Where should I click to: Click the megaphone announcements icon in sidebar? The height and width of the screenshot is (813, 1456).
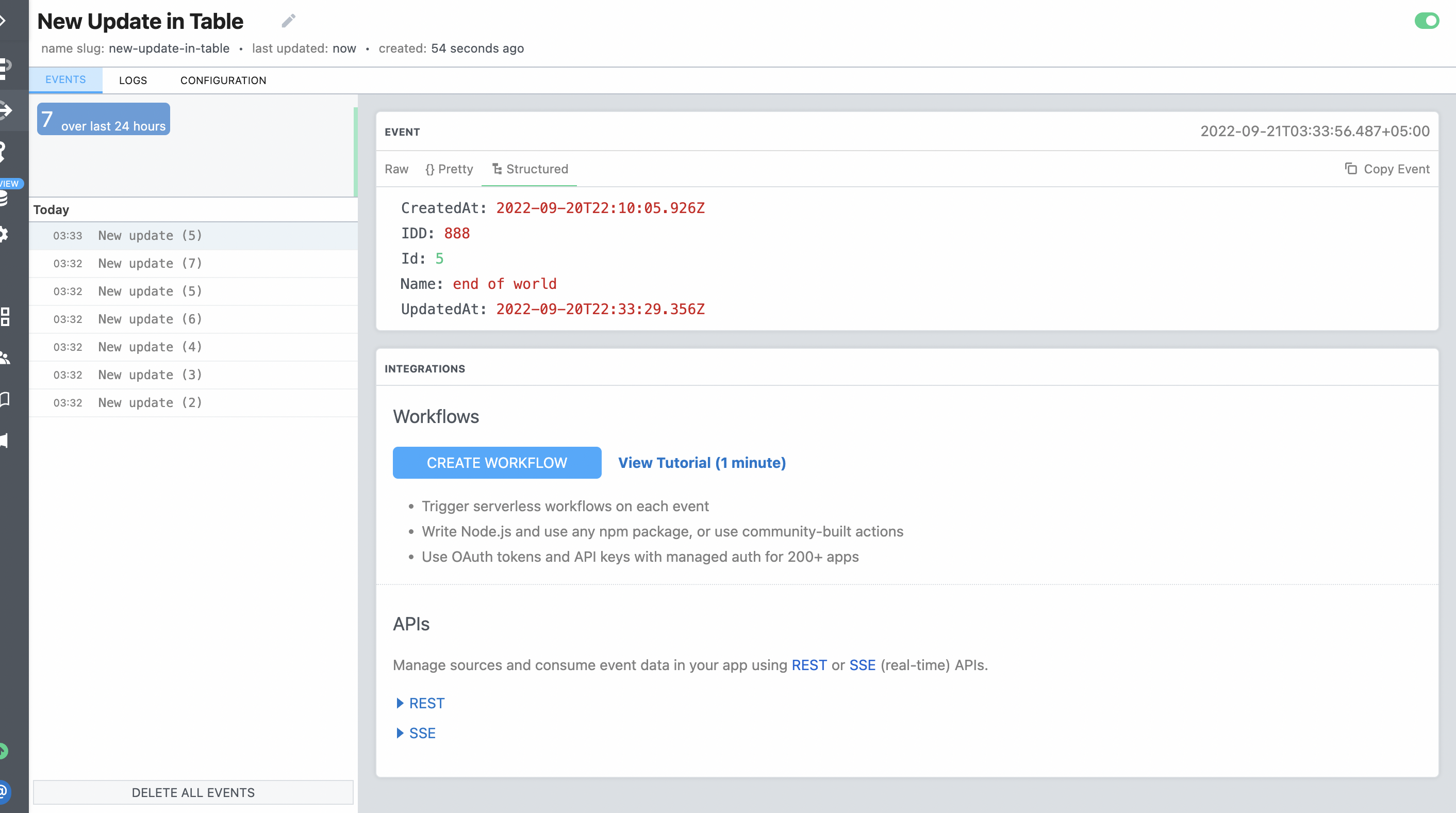pos(5,441)
